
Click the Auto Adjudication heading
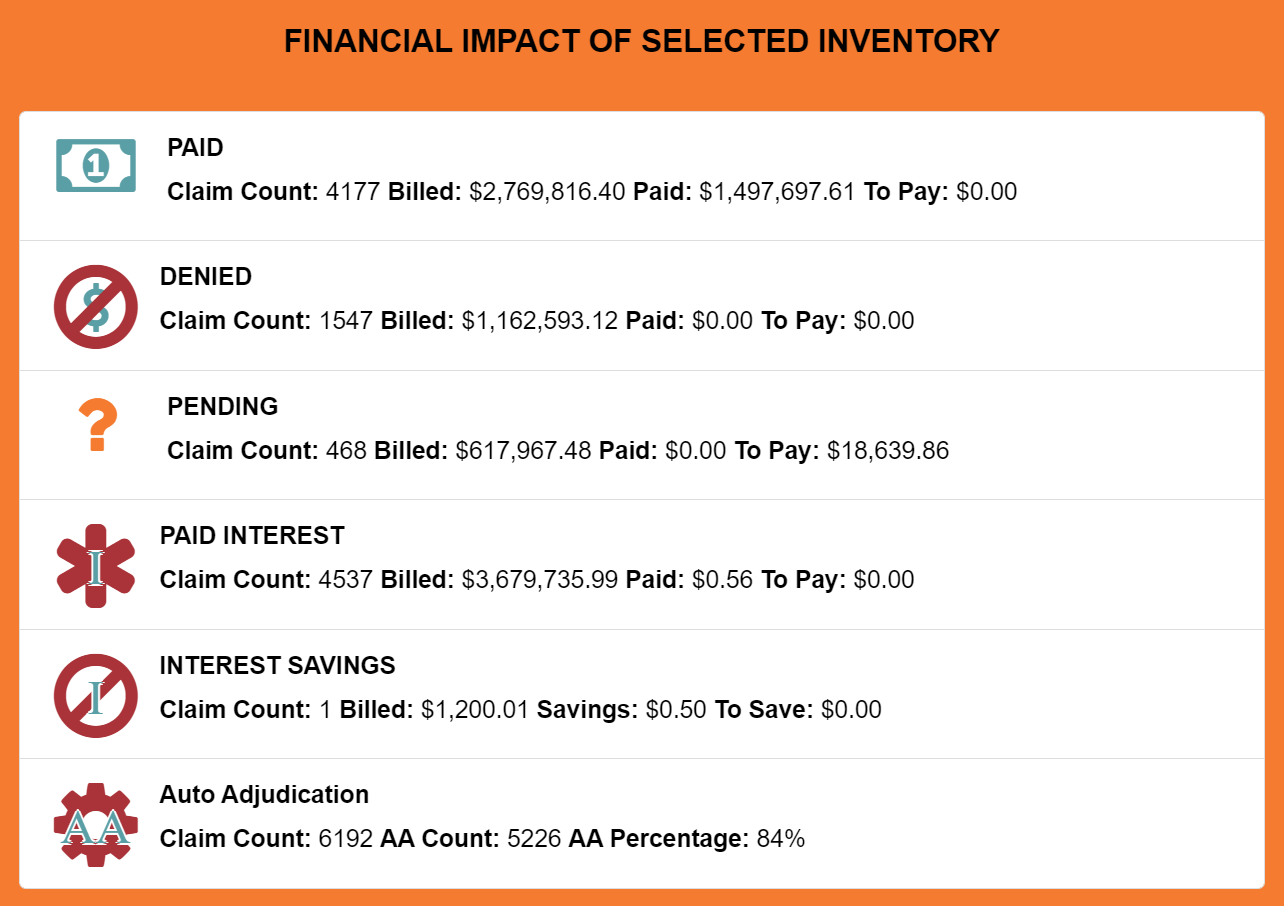[x=264, y=795]
